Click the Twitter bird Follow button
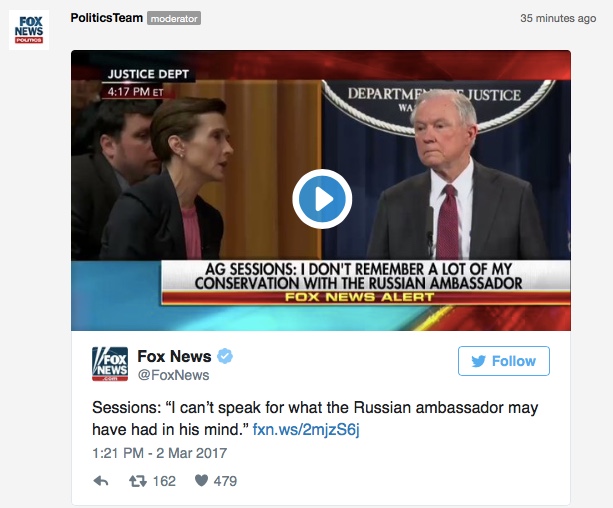613x508 pixels. (504, 361)
